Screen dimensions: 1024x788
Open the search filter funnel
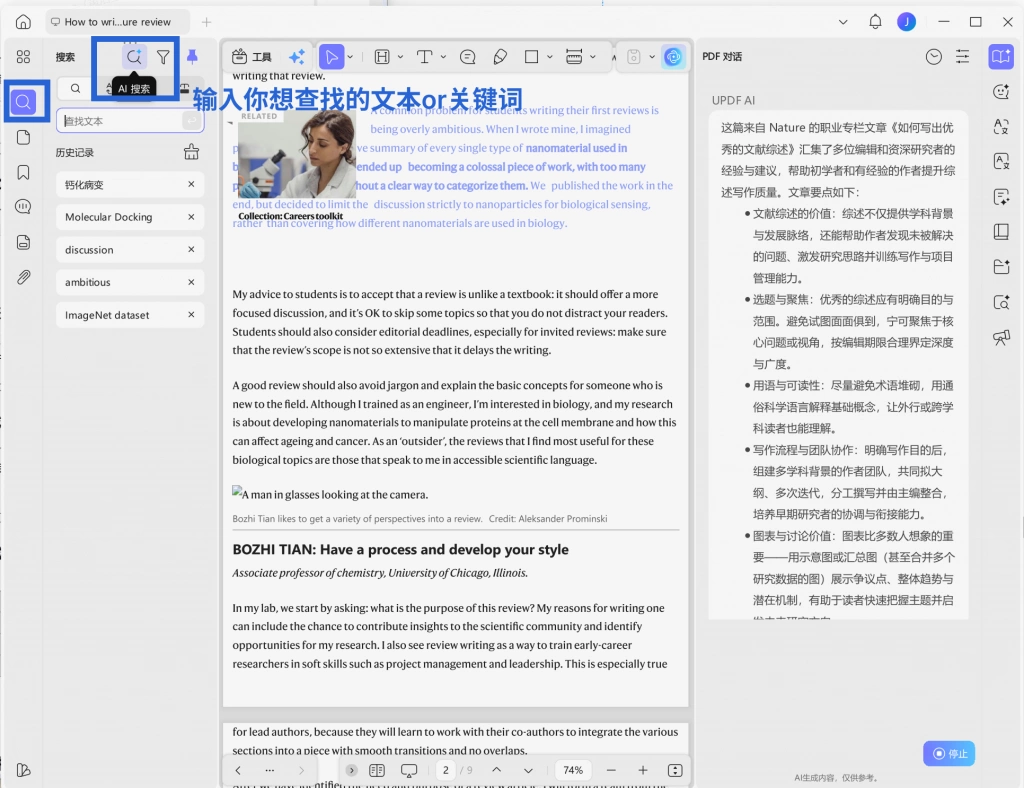163,57
